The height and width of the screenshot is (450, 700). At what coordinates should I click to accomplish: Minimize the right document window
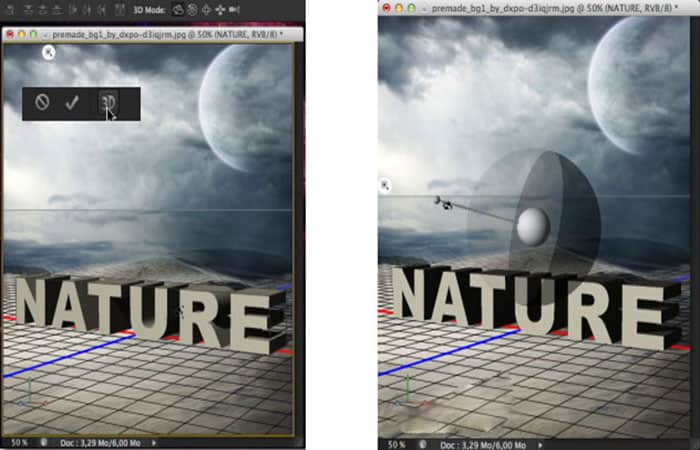399,8
